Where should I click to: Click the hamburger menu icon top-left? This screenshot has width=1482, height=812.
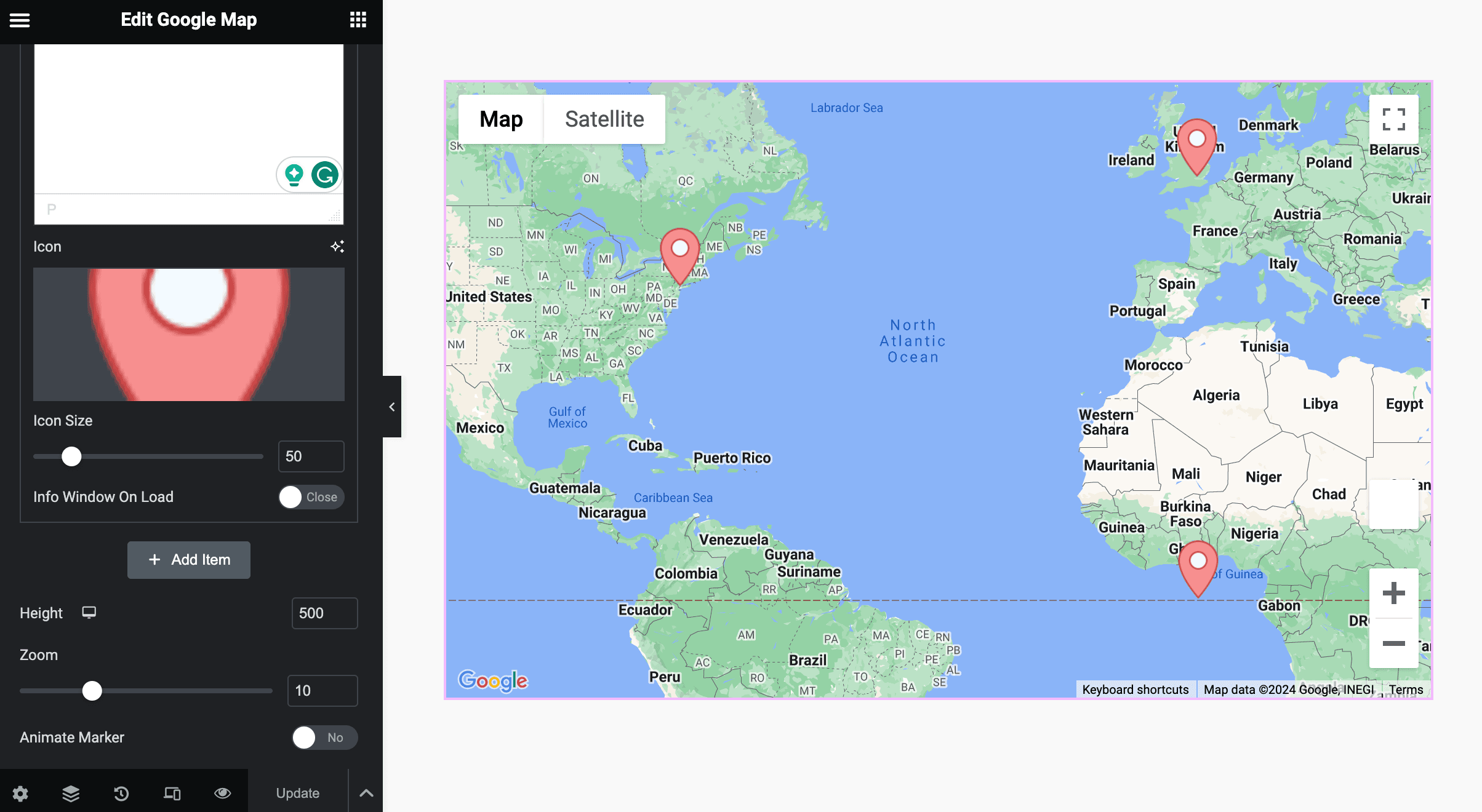point(19,19)
